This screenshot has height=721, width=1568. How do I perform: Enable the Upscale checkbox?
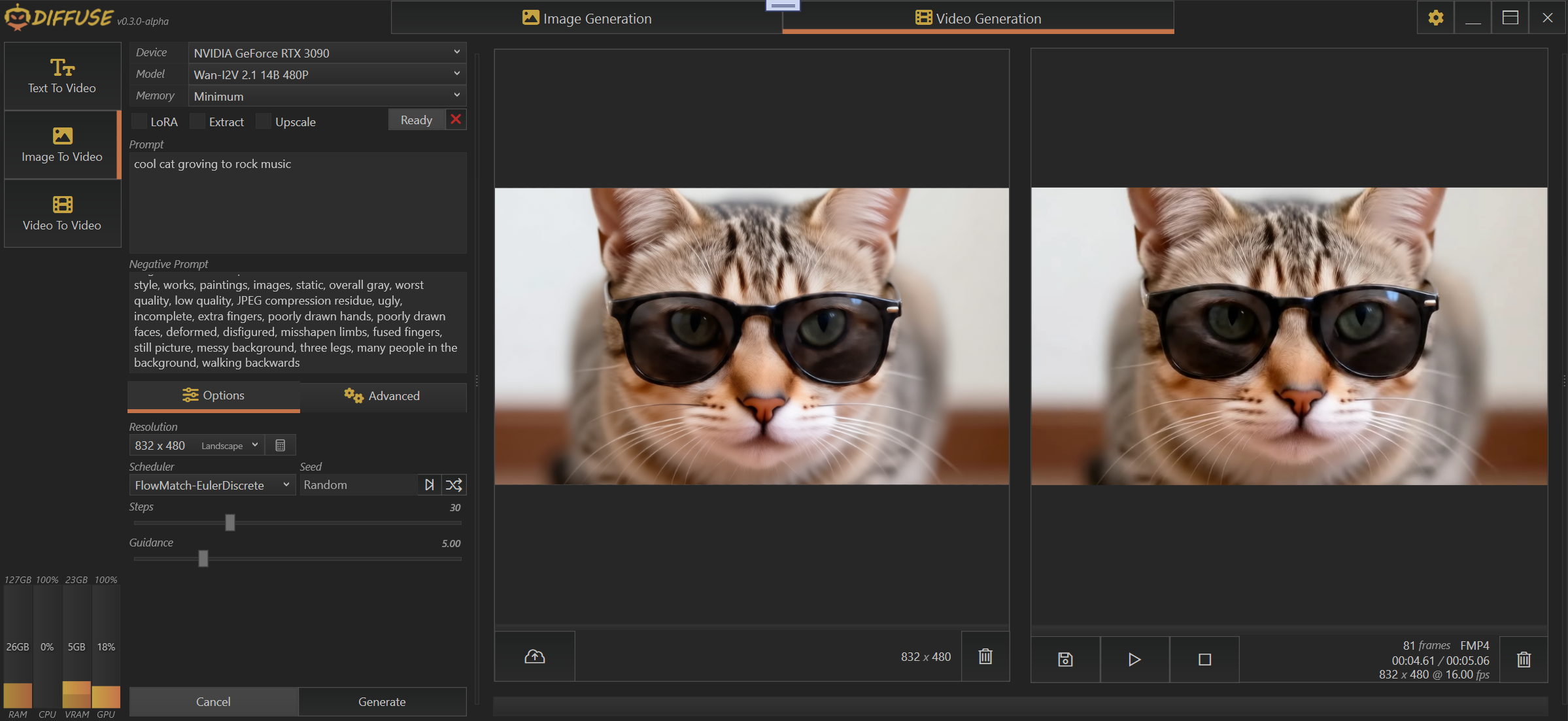(x=264, y=122)
